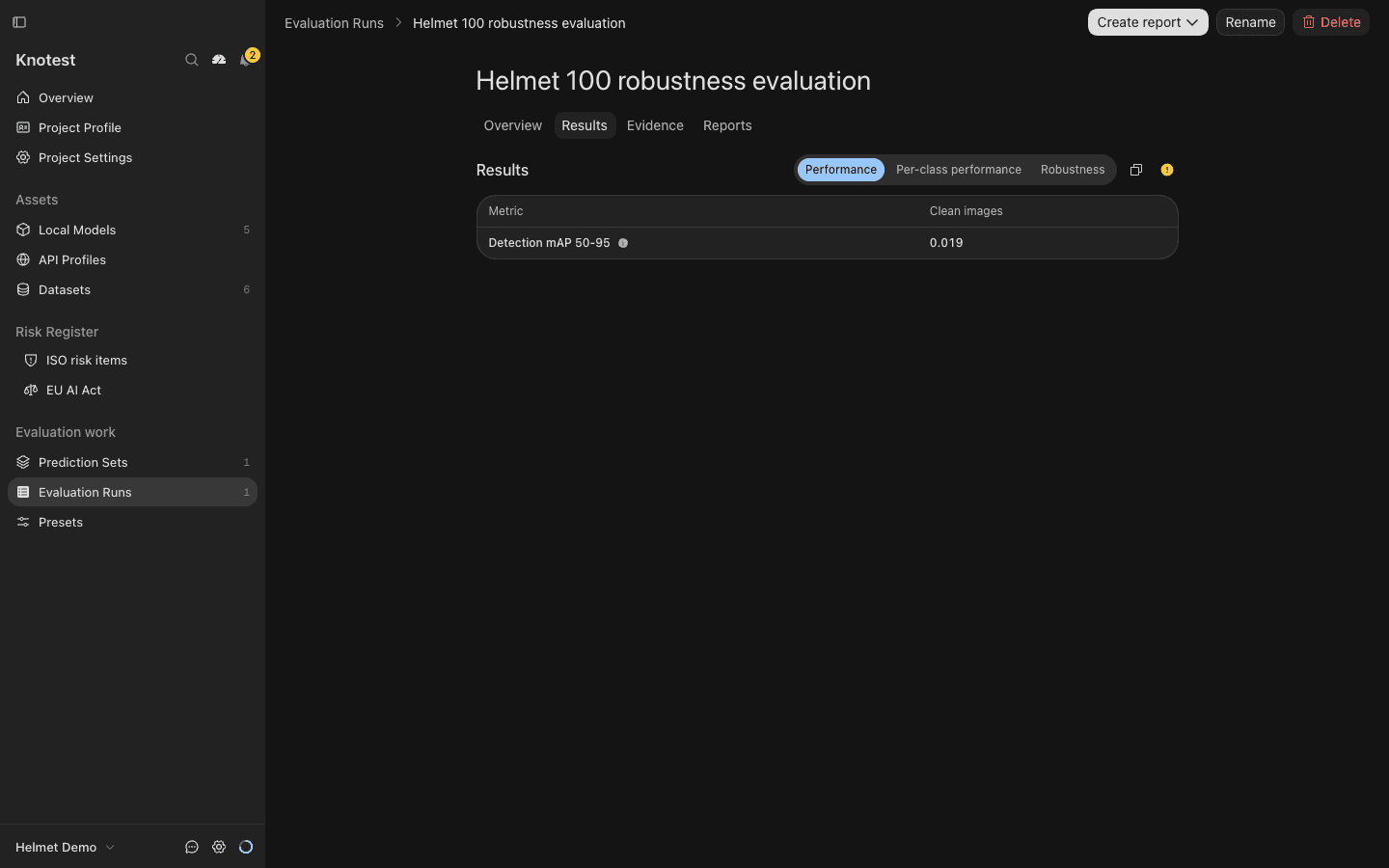Screen dimensions: 1389x868
Task: Click the 0.019 value cell
Action: pyautogui.click(x=946, y=243)
